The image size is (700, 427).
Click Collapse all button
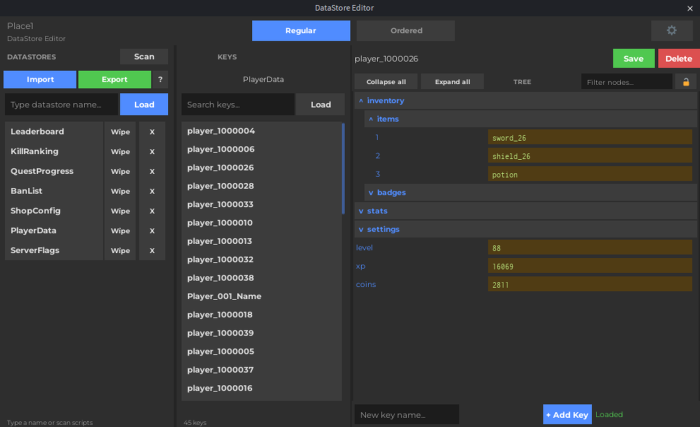point(386,82)
